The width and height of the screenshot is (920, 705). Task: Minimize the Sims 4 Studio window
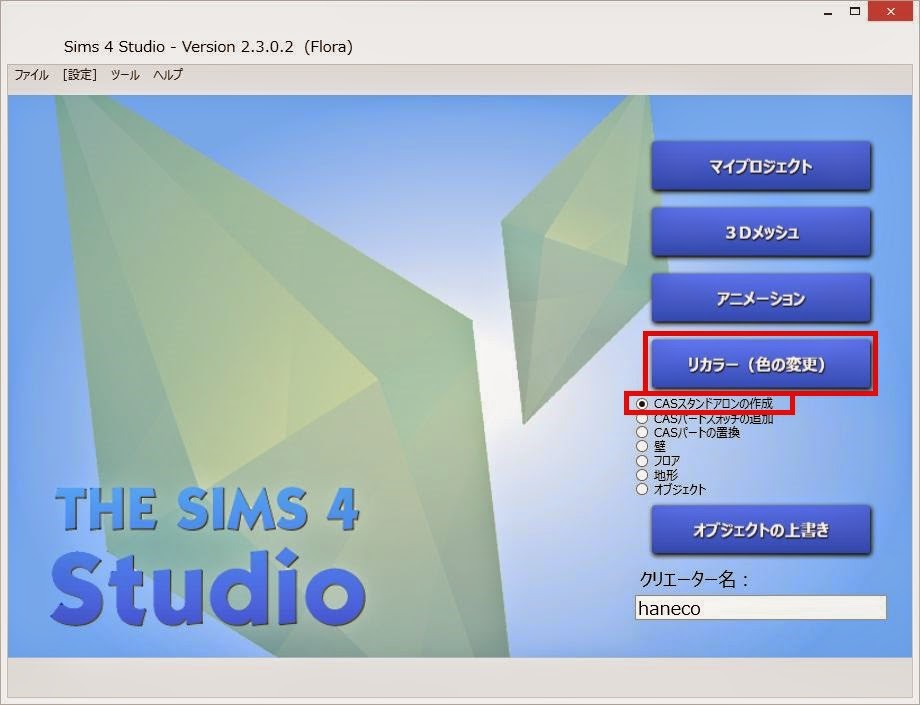click(828, 12)
